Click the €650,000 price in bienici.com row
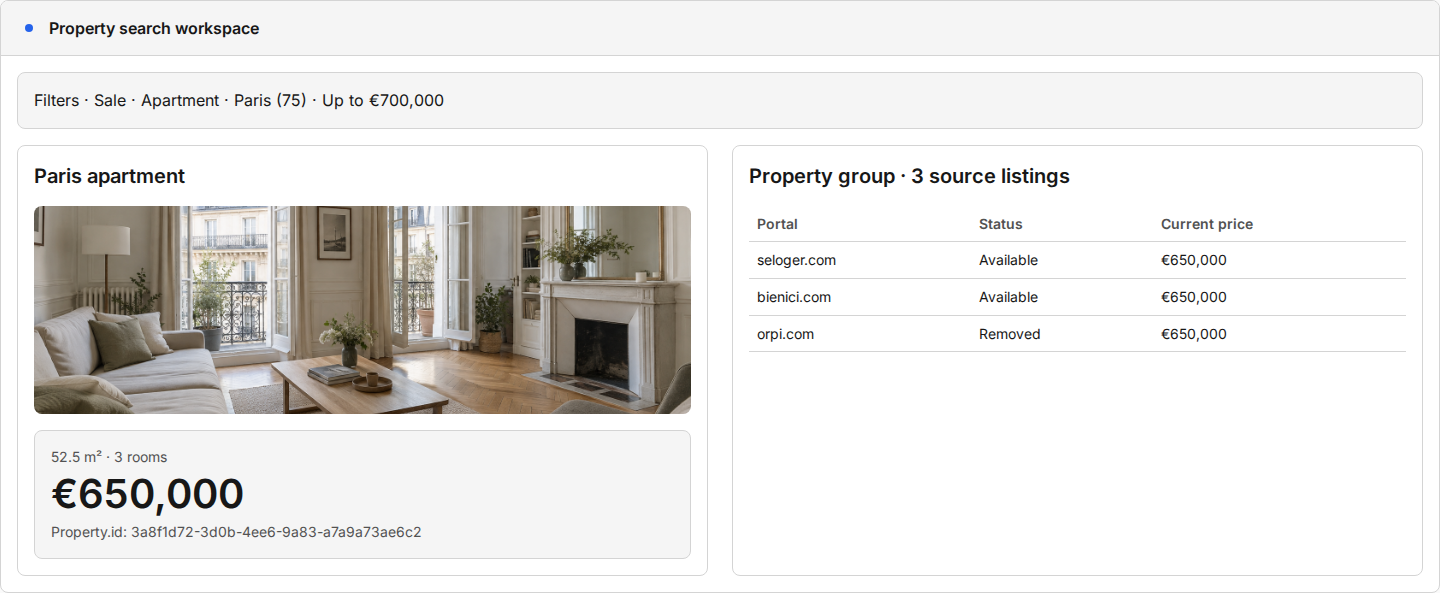Image resolution: width=1440 pixels, height=593 pixels. pos(1193,297)
